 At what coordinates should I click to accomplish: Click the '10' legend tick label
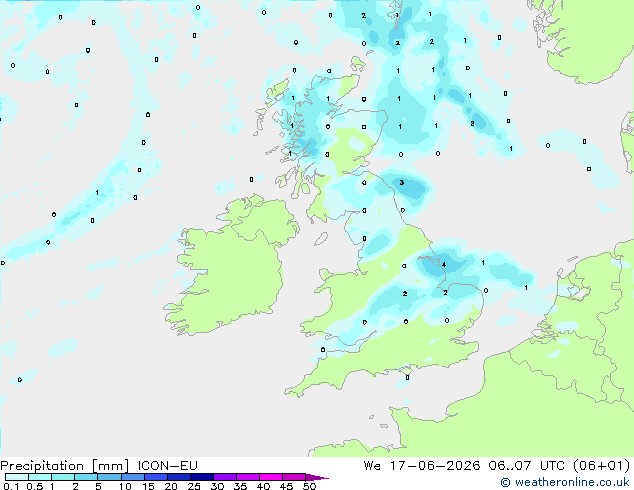tap(125, 486)
